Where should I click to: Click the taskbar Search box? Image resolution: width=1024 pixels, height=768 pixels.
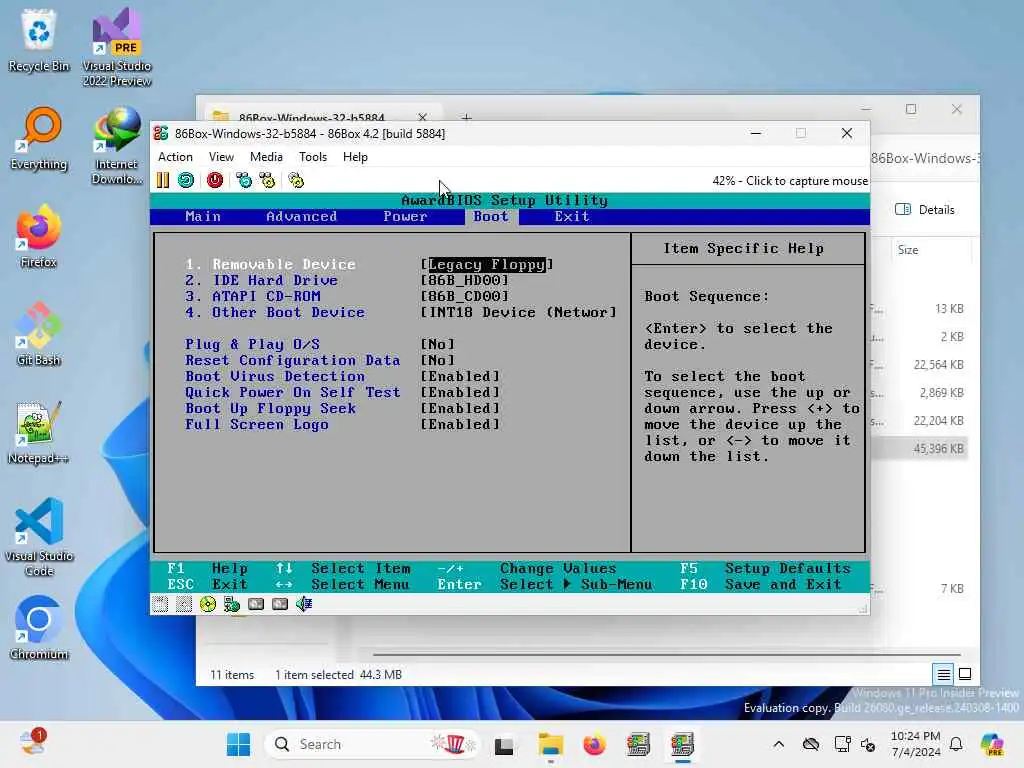pos(372,744)
